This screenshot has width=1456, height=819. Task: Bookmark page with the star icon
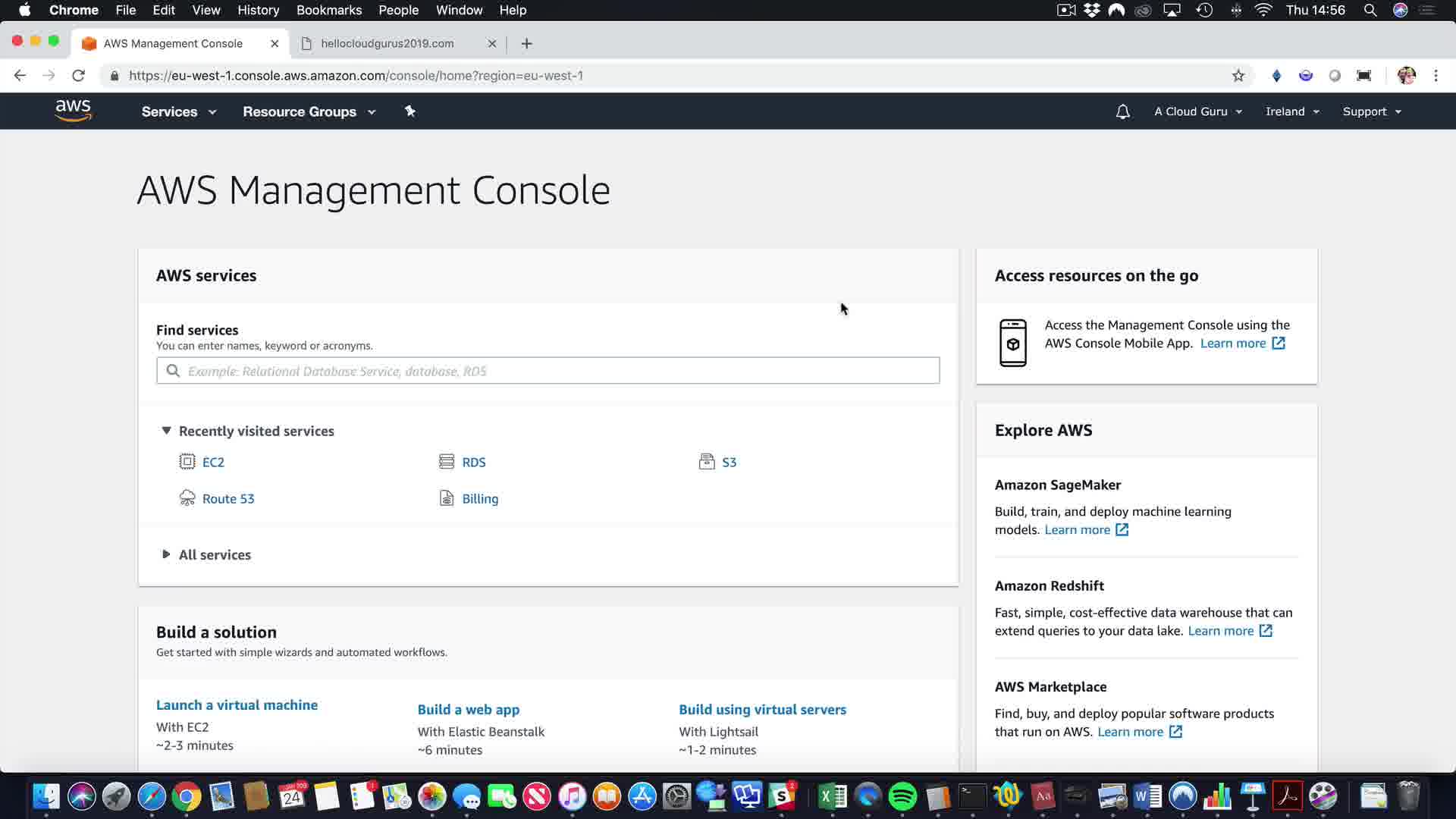[x=1238, y=76]
